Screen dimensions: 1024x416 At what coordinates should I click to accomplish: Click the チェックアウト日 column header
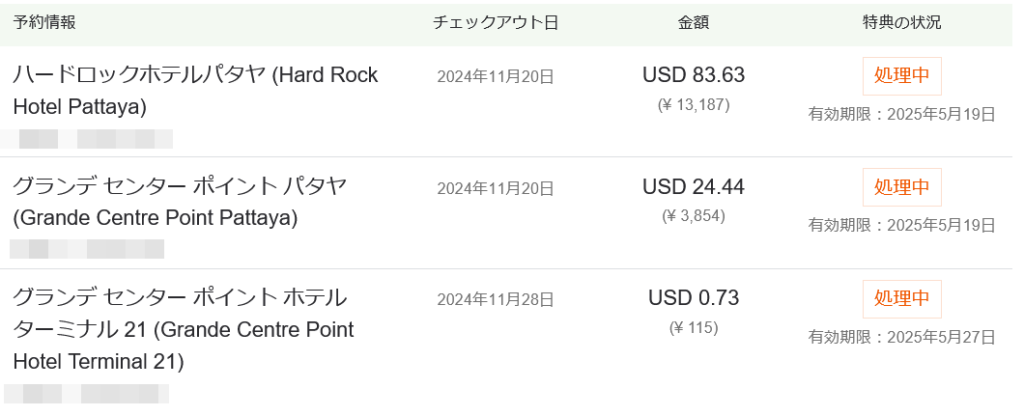click(495, 22)
